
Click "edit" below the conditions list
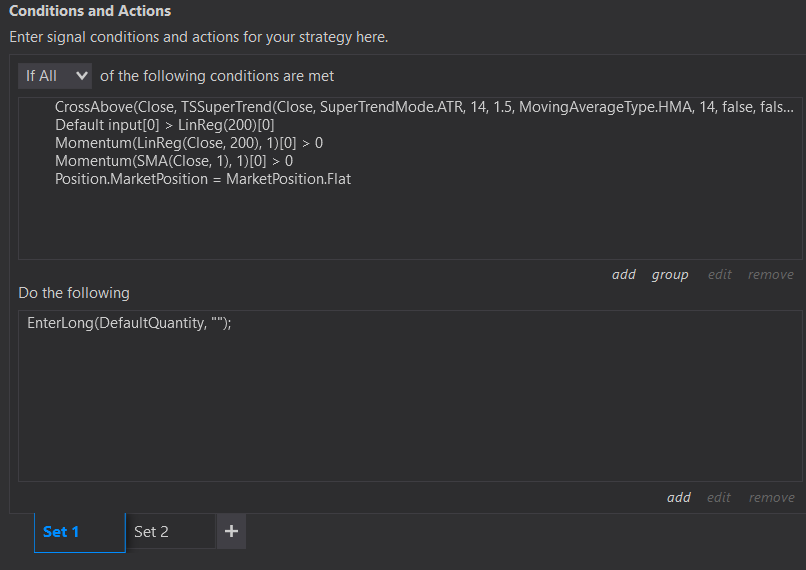720,274
